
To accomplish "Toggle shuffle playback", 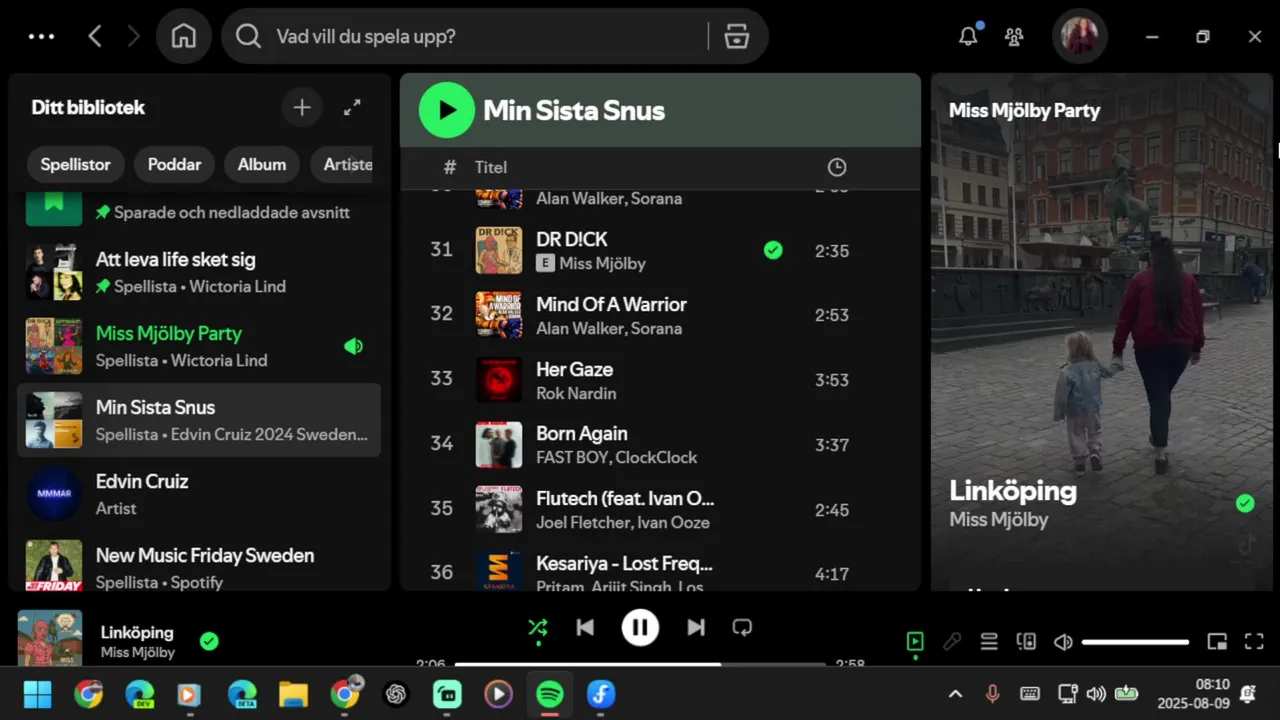I will pos(538,628).
